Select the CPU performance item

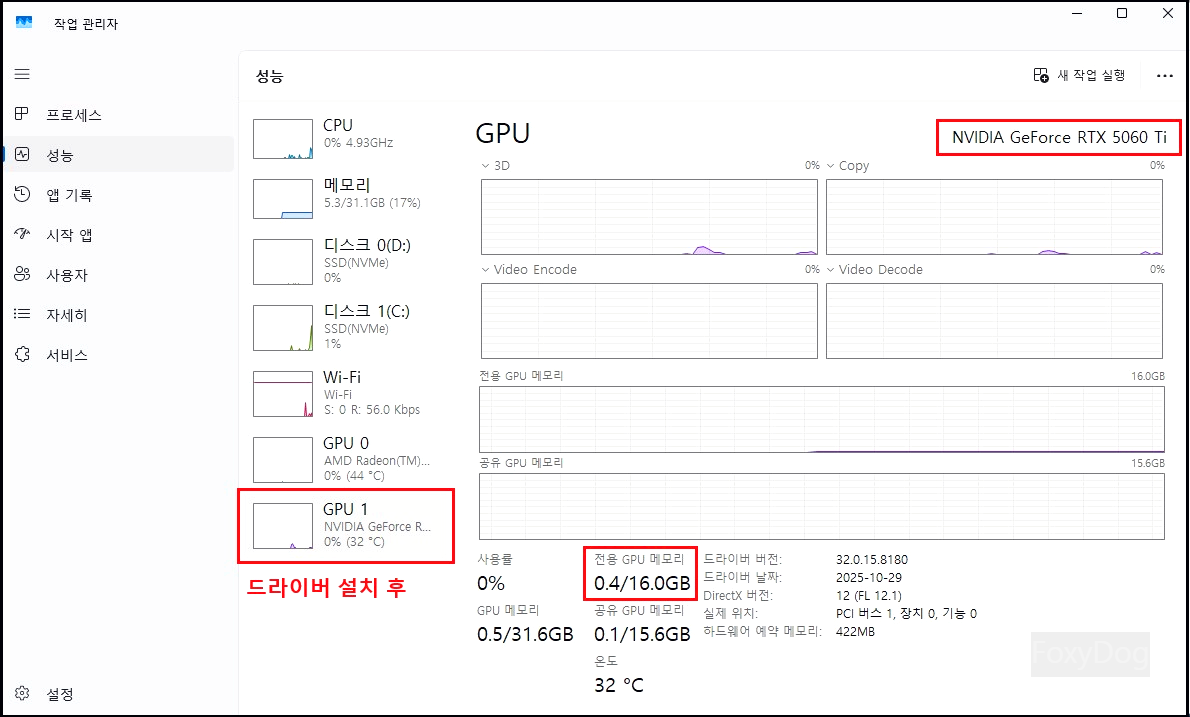tap(348, 138)
